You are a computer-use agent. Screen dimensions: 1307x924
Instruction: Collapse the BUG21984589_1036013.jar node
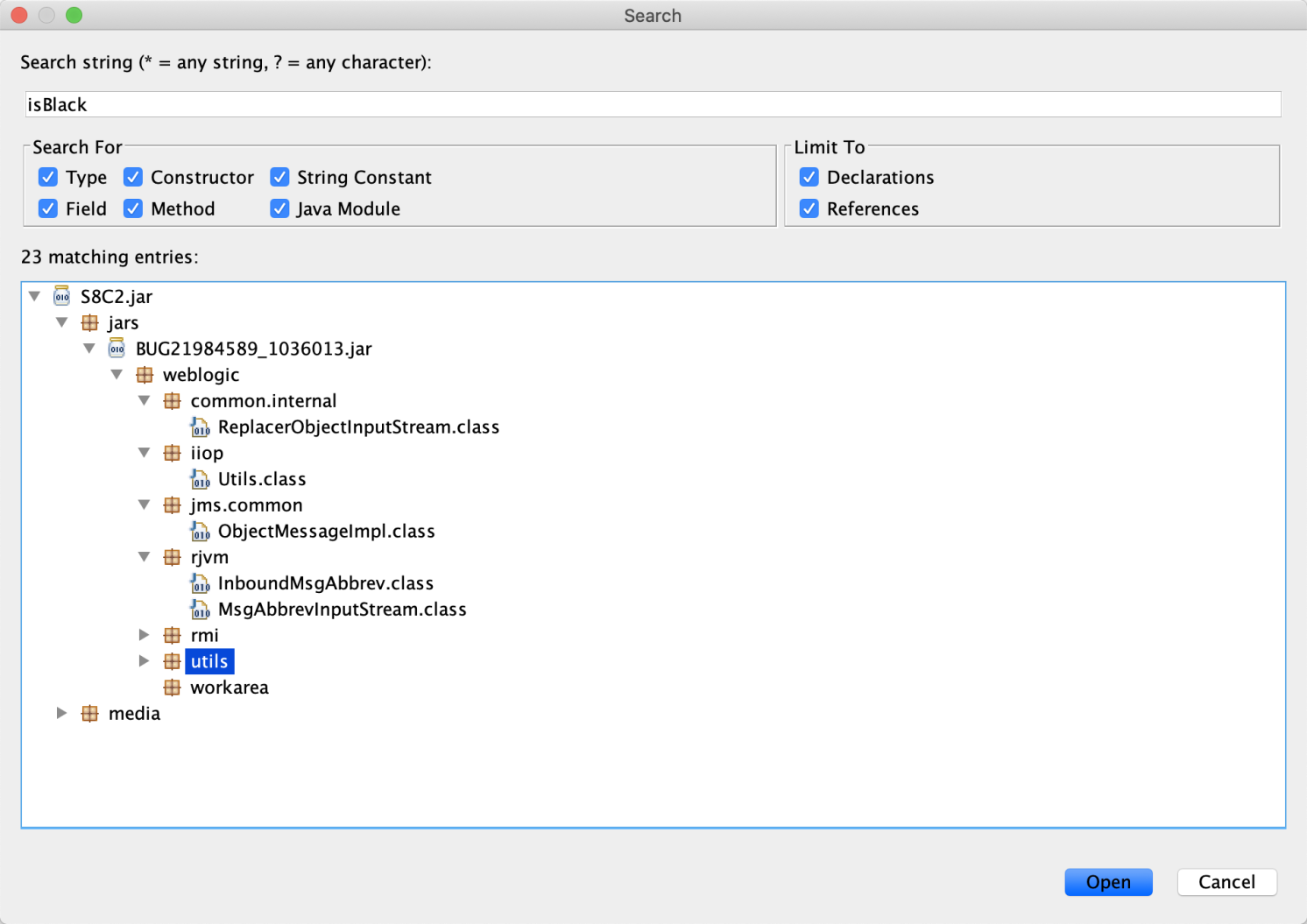(89, 349)
